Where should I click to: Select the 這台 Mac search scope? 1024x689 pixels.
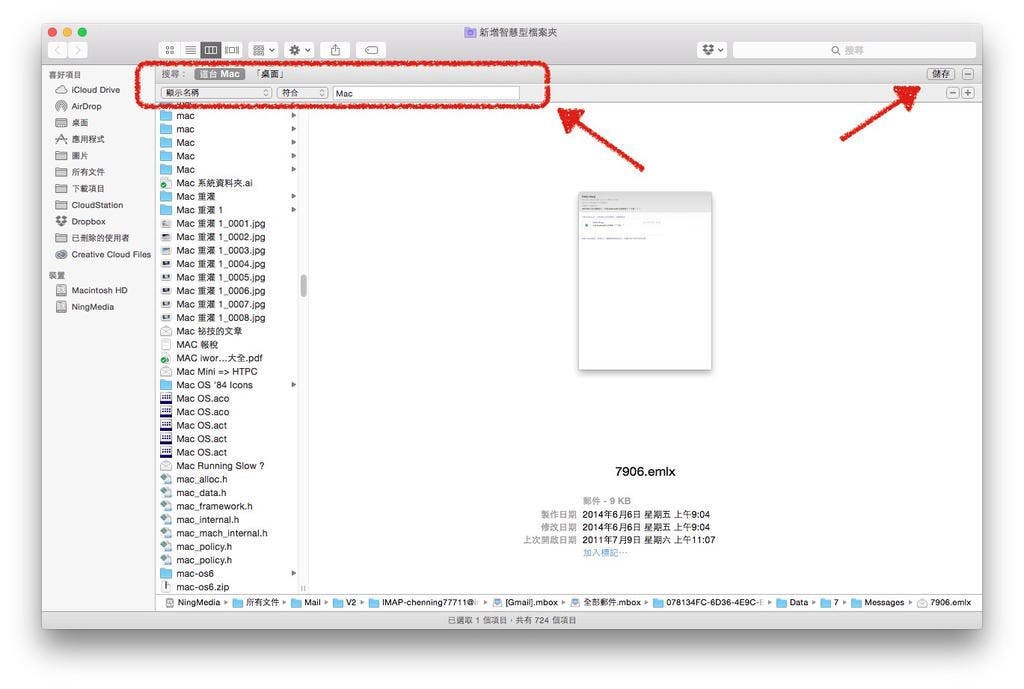pyautogui.click(x=219, y=74)
